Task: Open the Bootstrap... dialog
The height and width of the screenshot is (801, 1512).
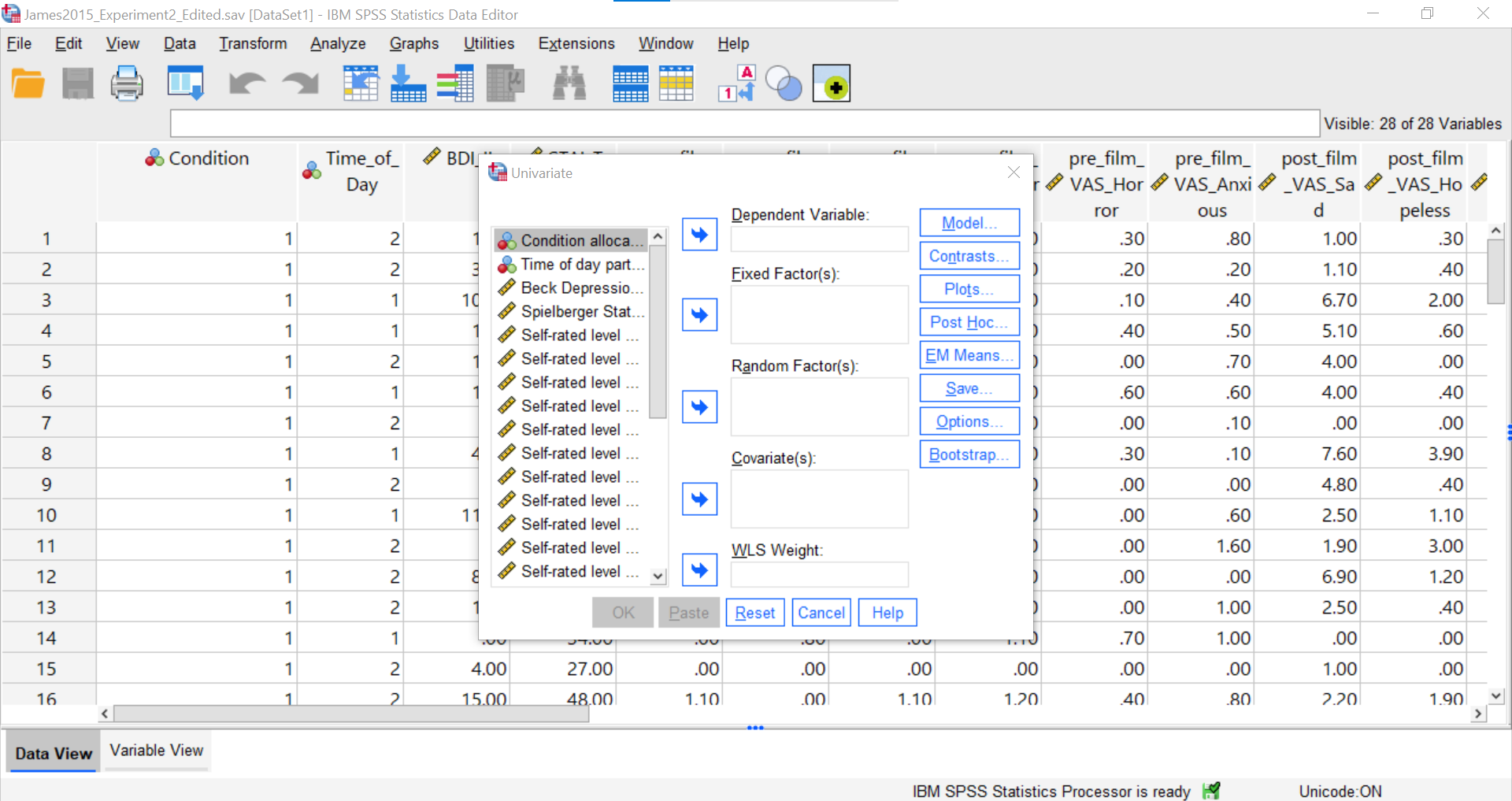Action: (969, 454)
